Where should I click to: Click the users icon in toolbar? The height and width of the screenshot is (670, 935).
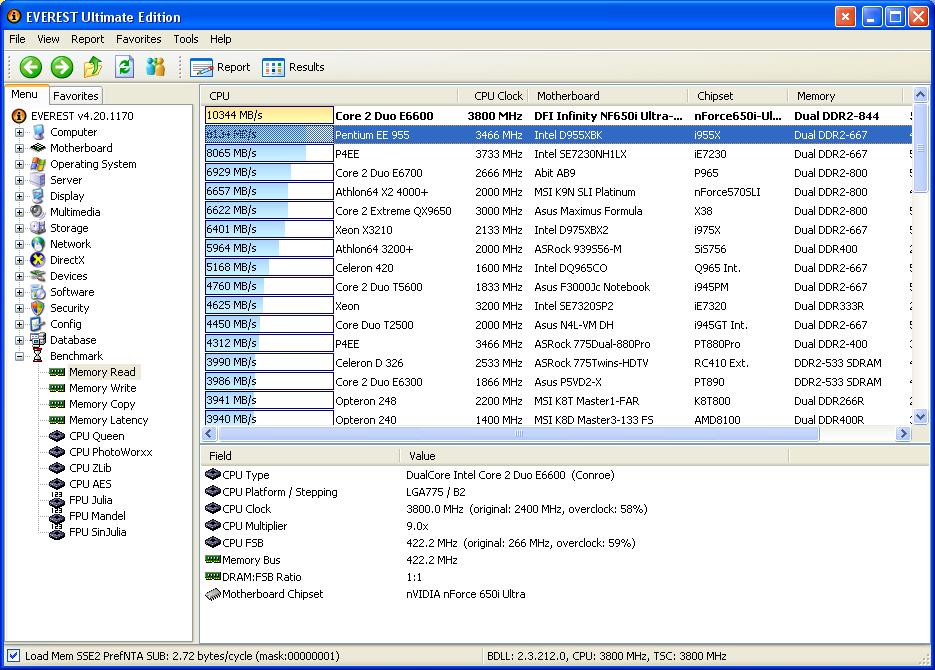(155, 67)
